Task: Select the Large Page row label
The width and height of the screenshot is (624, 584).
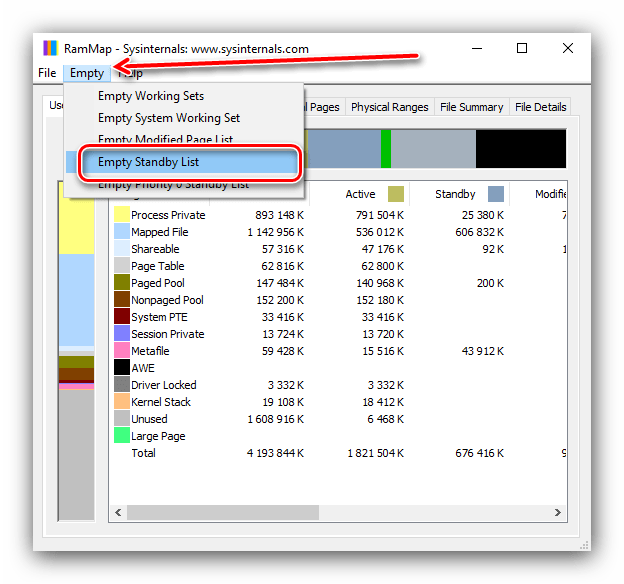Action: tap(158, 436)
